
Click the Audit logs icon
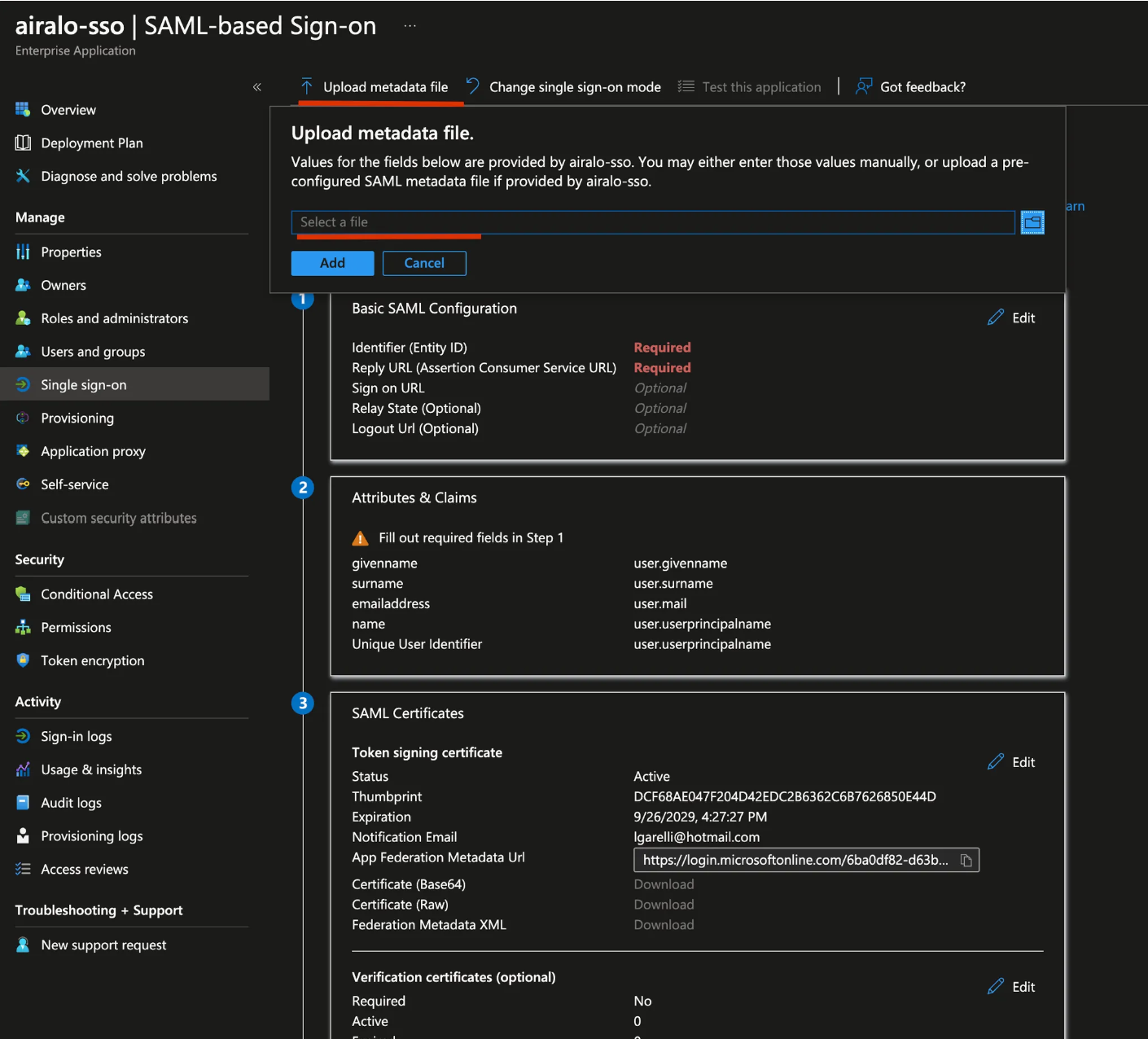[23, 802]
